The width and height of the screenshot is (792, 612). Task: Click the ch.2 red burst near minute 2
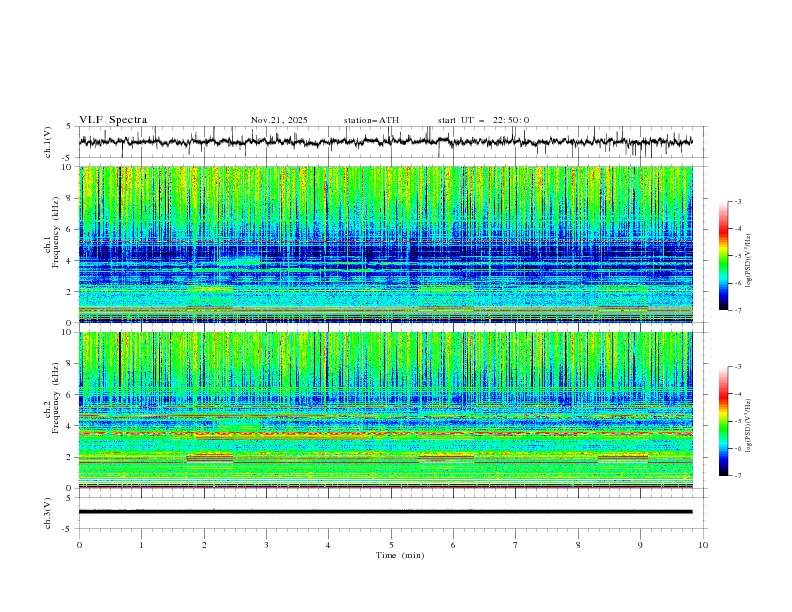210,458
